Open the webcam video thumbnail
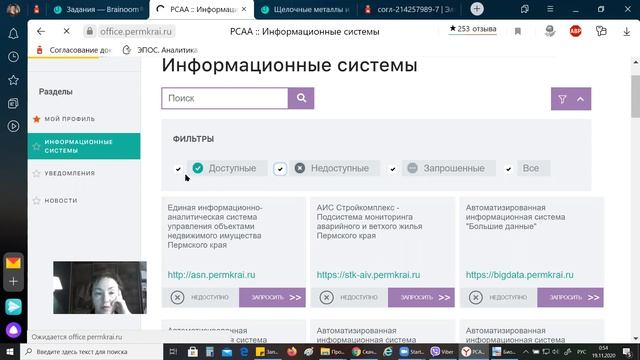This screenshot has width=640, height=360. pos(100,288)
